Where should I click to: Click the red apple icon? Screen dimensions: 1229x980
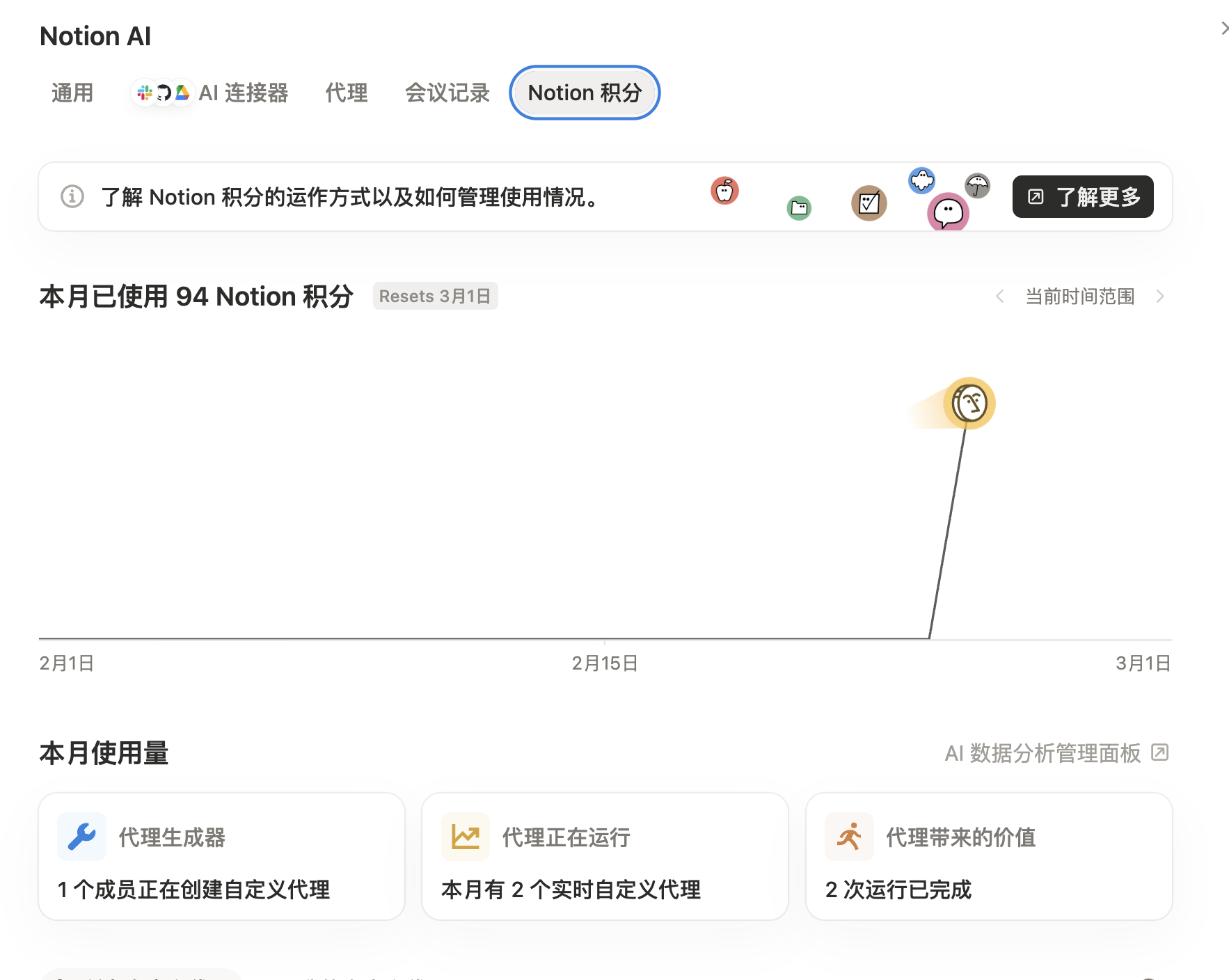(x=724, y=191)
